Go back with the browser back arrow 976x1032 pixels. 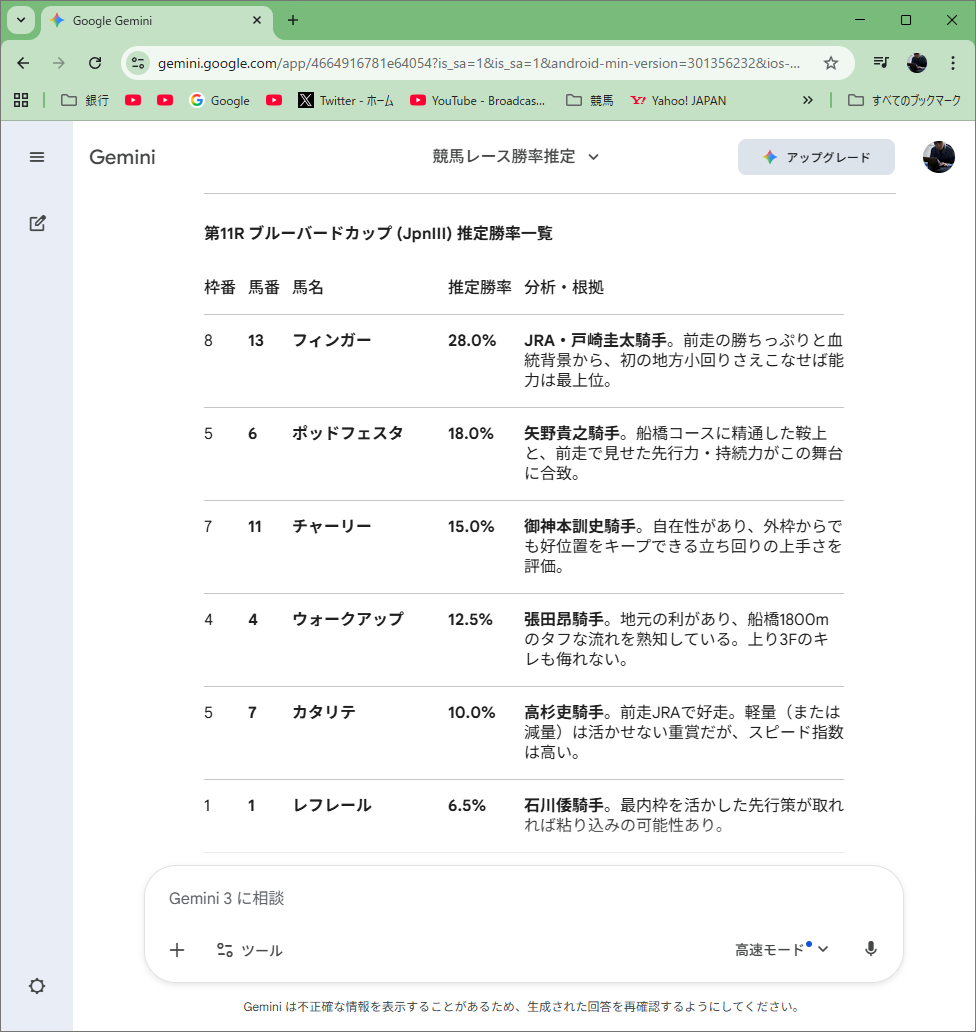23,63
